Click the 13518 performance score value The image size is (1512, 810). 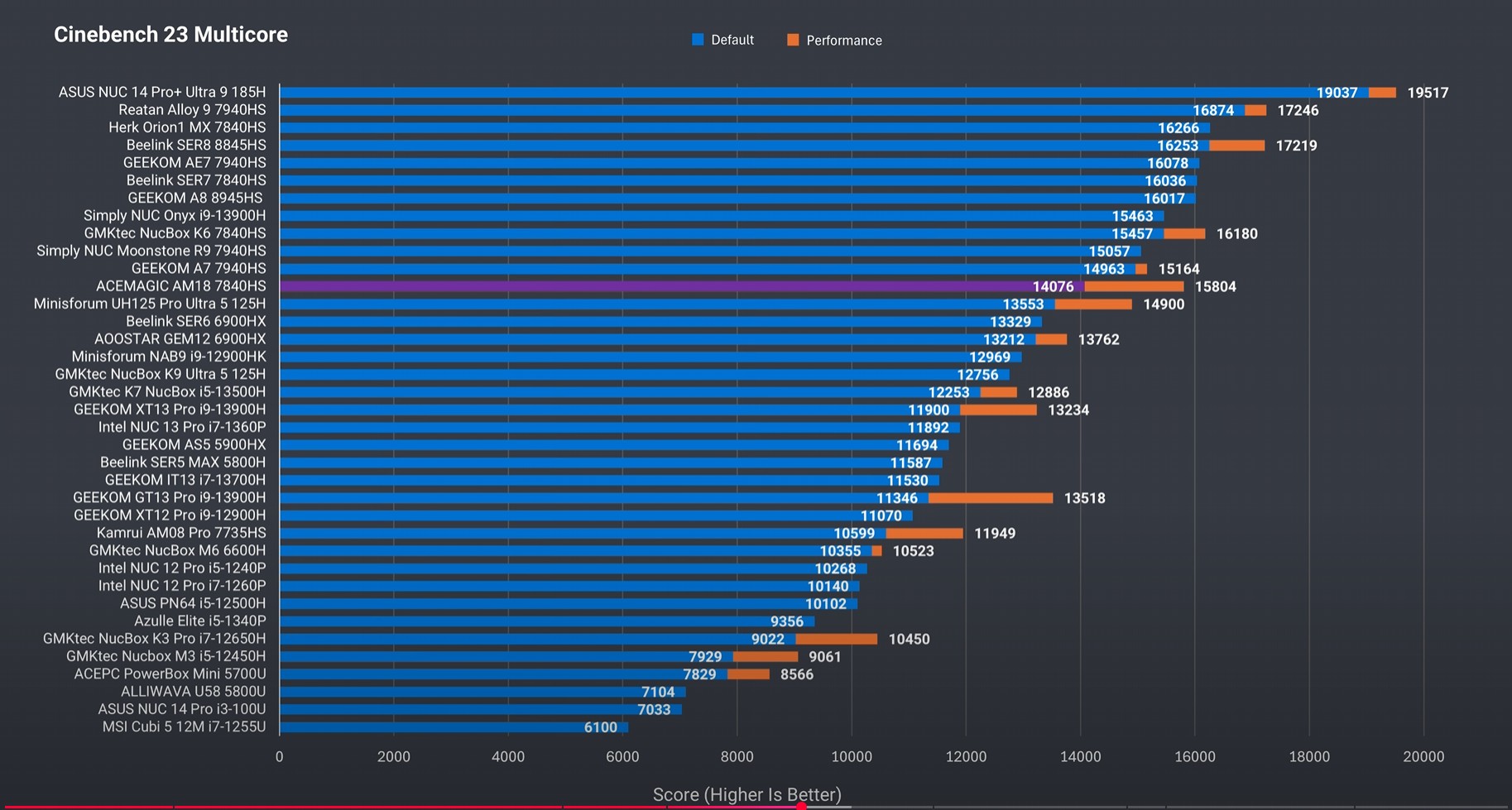[x=1085, y=498]
